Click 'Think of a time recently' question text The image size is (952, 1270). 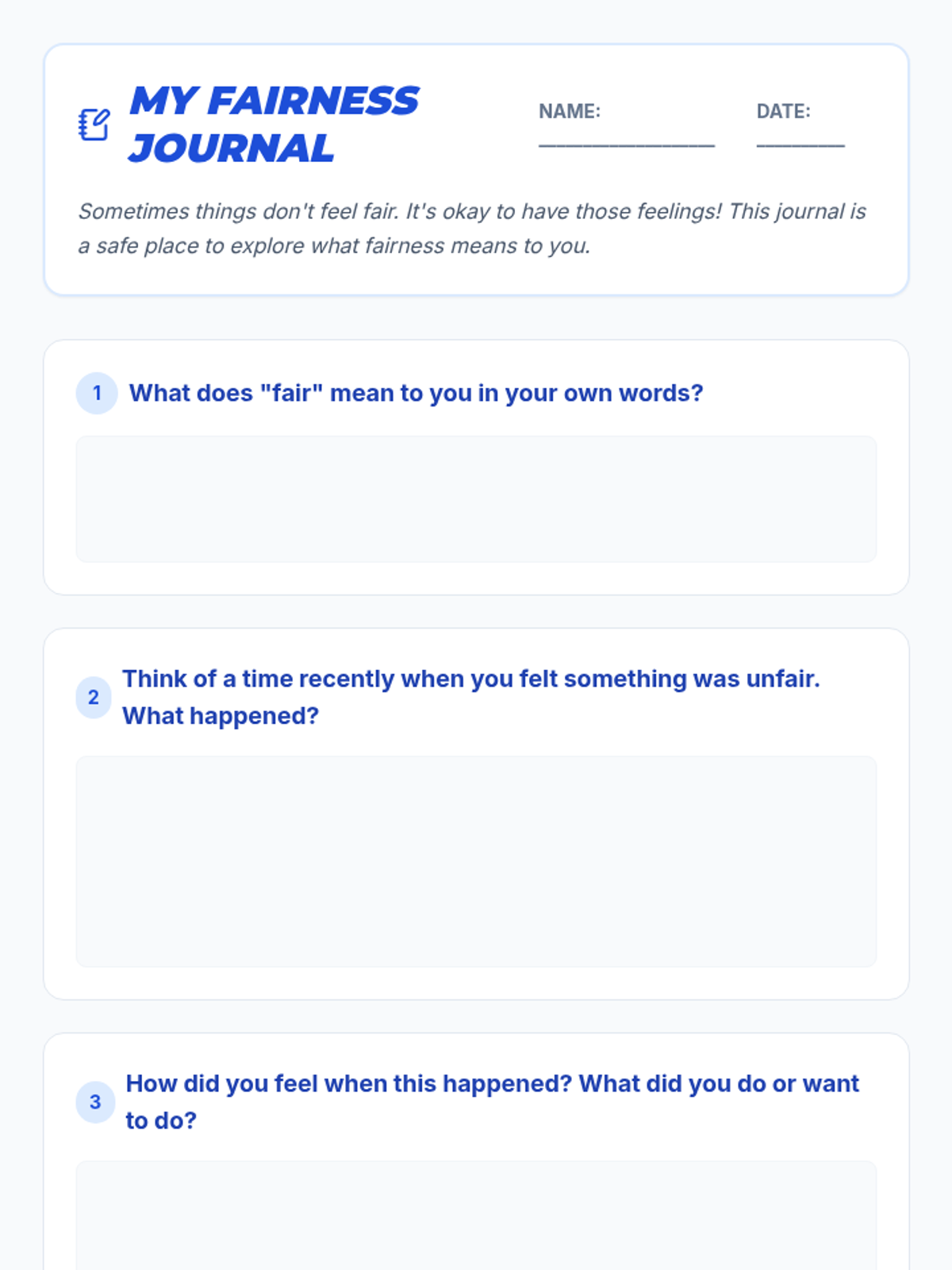(x=470, y=679)
